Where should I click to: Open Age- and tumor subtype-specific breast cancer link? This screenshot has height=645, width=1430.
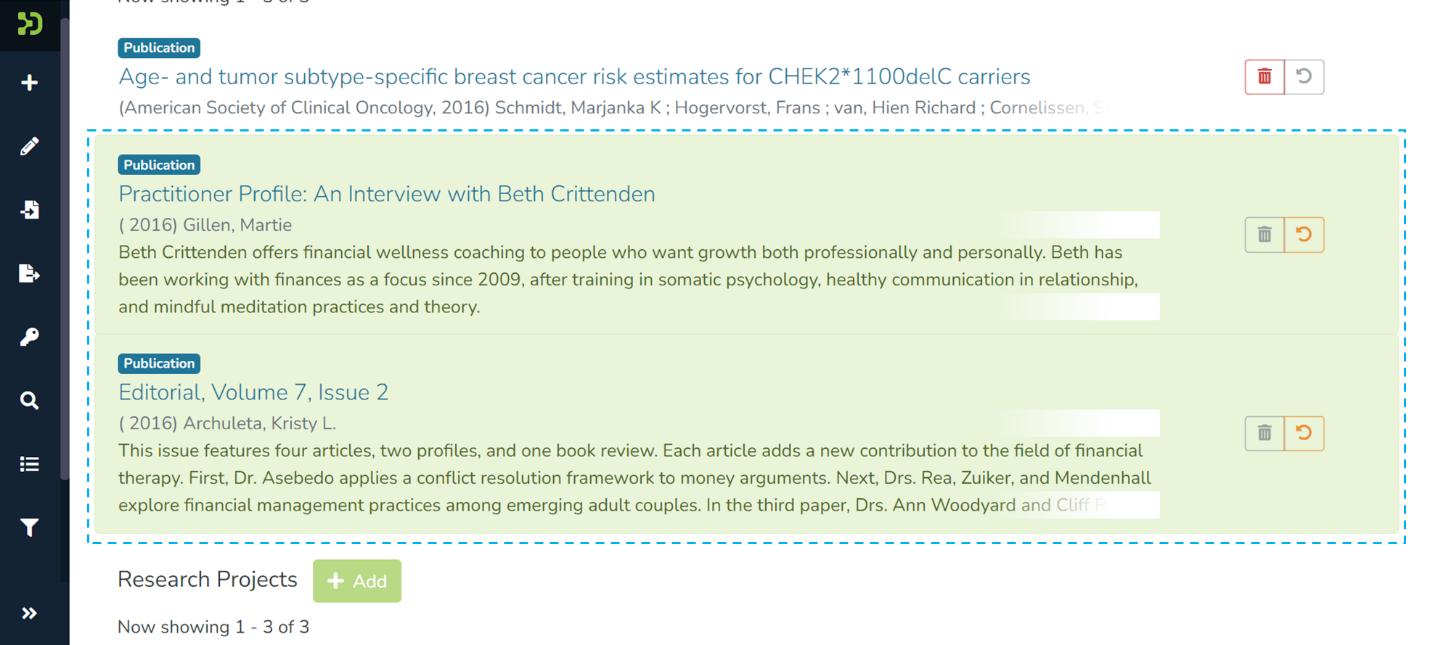coord(574,77)
